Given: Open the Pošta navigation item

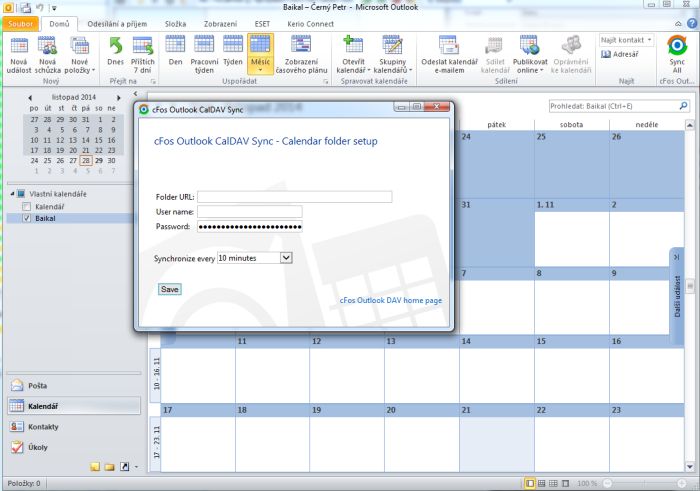Looking at the screenshot, I should 74,385.
